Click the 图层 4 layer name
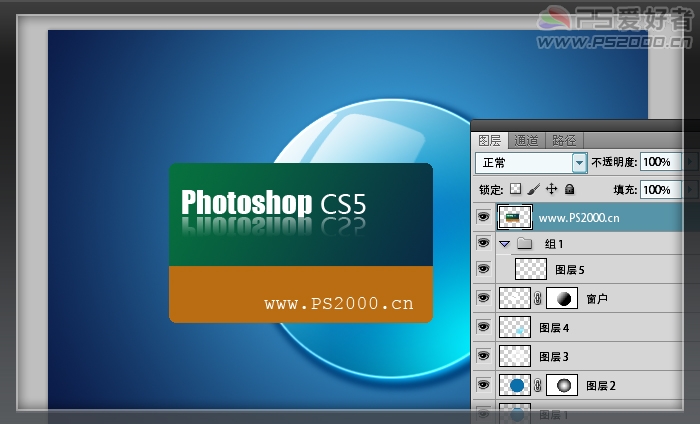 (554, 328)
